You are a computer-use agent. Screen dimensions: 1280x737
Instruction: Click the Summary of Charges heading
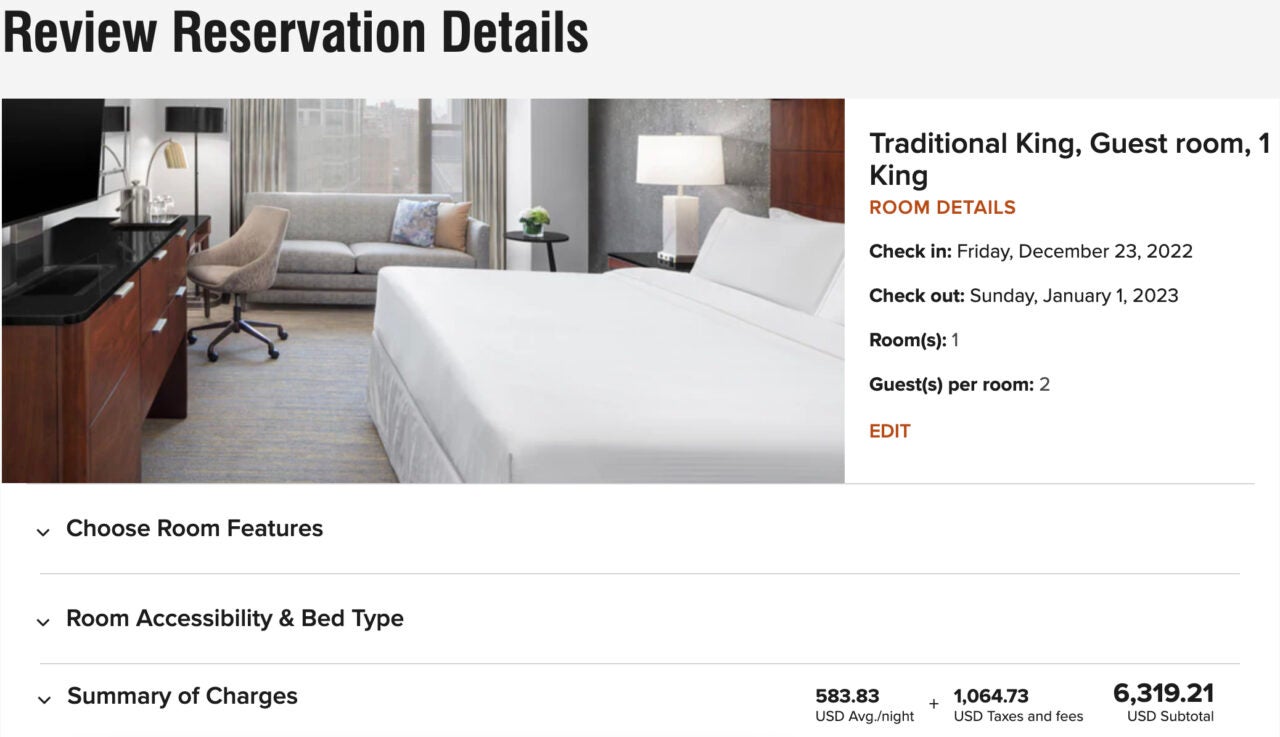(x=182, y=696)
